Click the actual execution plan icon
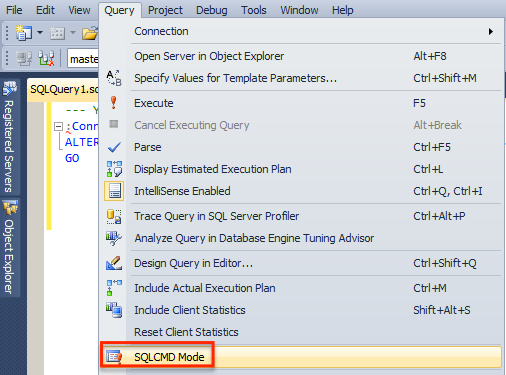The height and width of the screenshot is (375, 506). point(114,288)
